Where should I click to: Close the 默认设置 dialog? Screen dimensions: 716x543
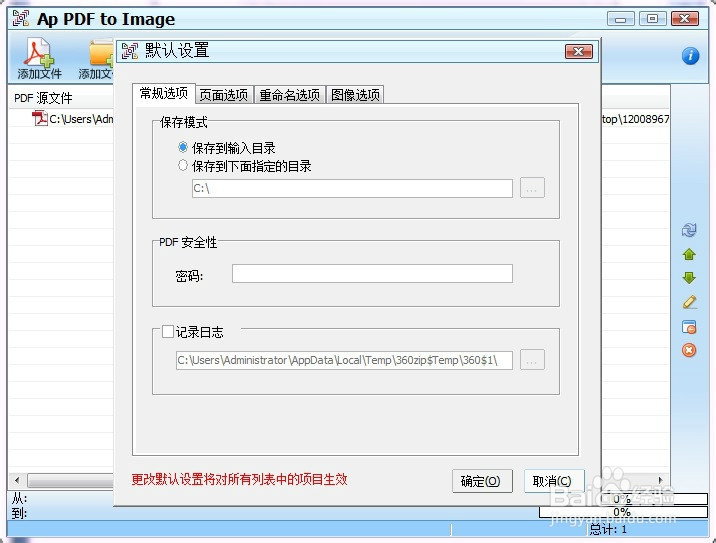(x=579, y=52)
